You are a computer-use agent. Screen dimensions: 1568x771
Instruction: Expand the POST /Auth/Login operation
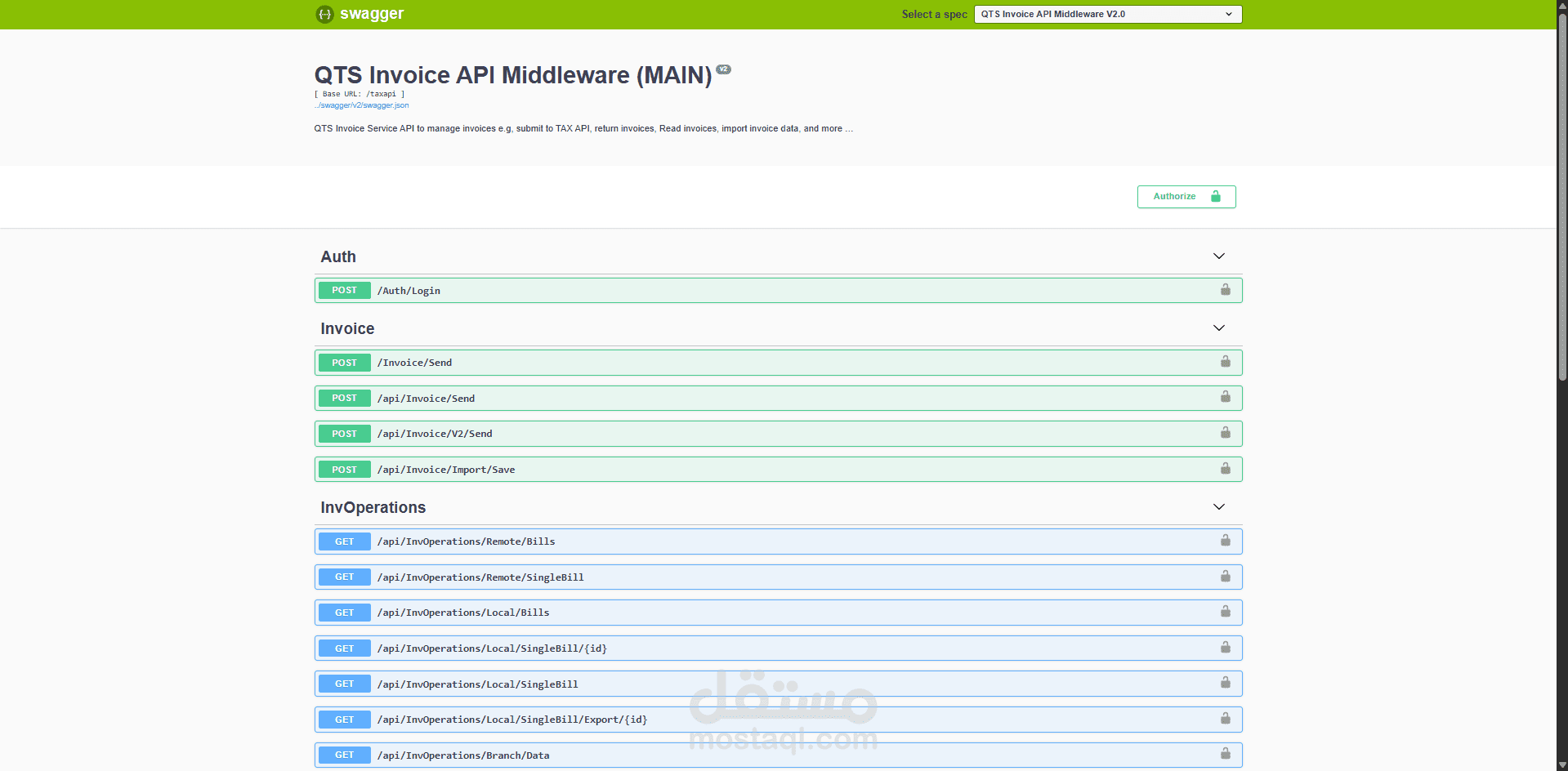[x=778, y=291]
